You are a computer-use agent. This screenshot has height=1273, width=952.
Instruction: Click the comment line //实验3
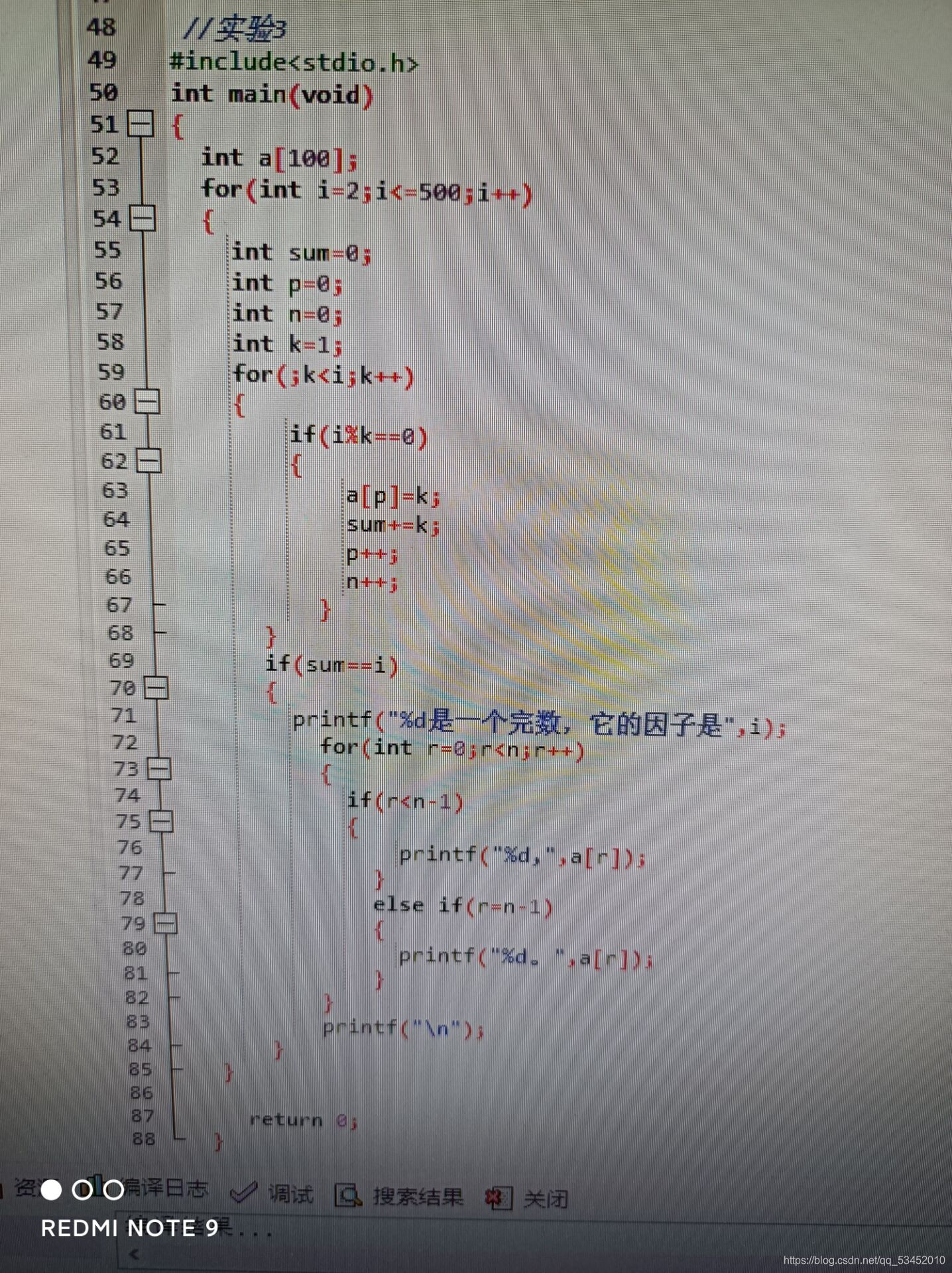click(x=234, y=29)
